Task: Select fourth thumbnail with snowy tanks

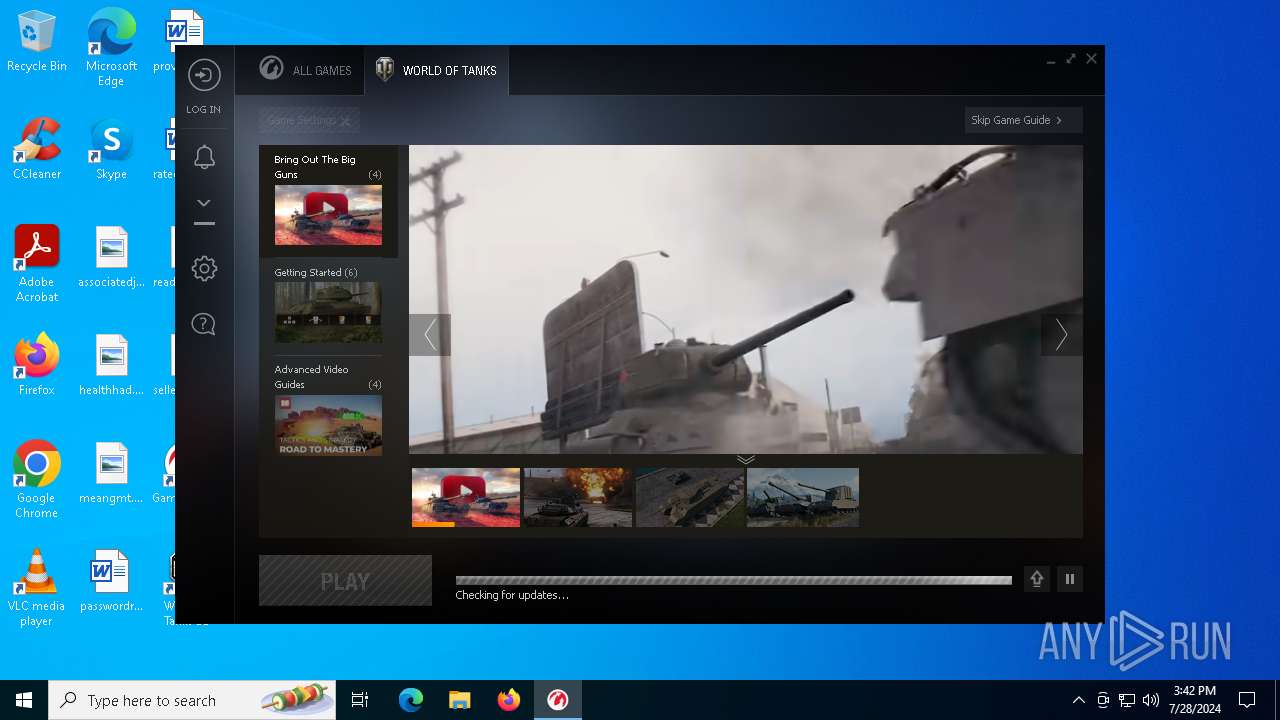Action: [x=803, y=497]
